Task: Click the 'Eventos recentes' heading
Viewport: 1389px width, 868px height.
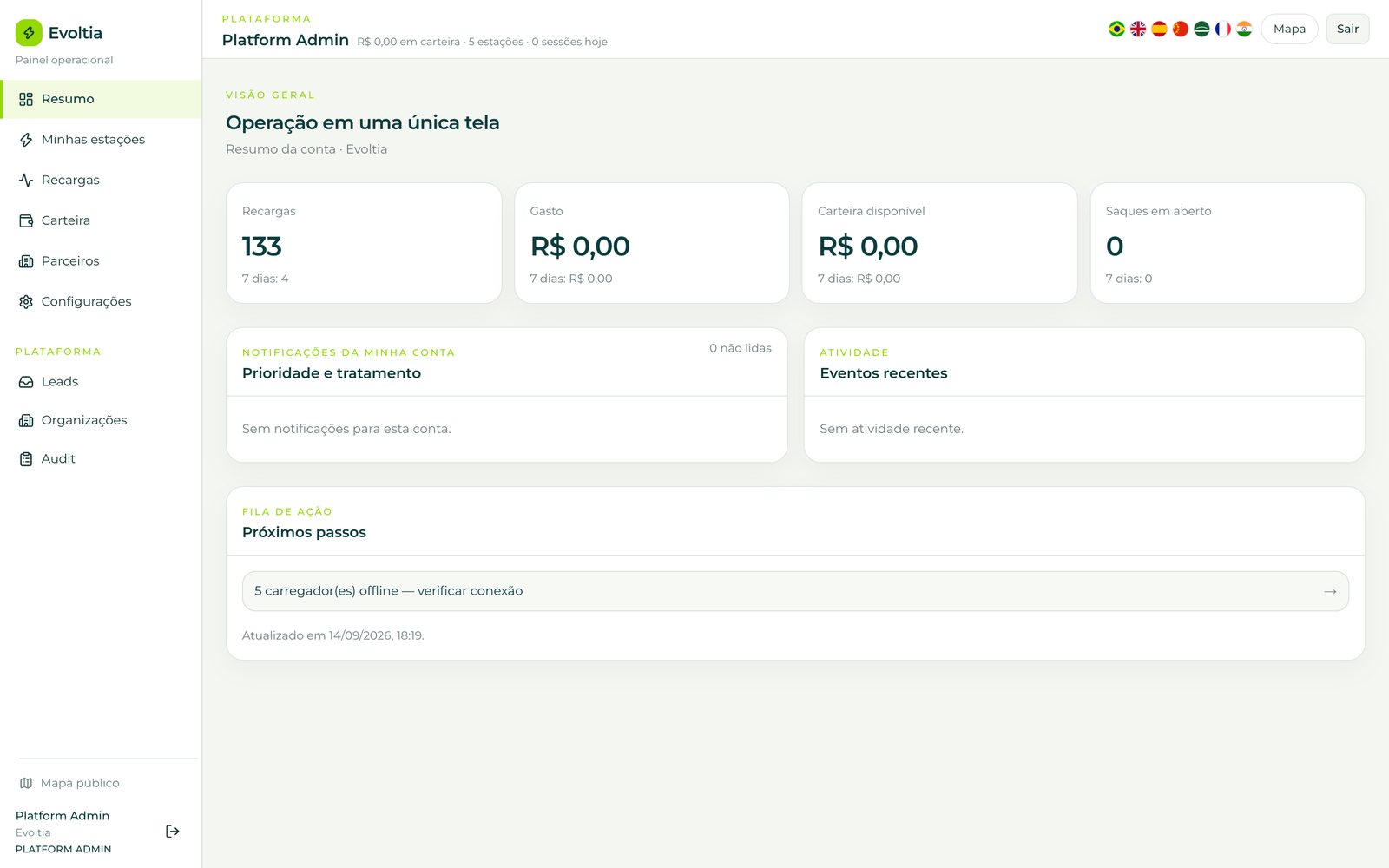Action: coord(884,373)
